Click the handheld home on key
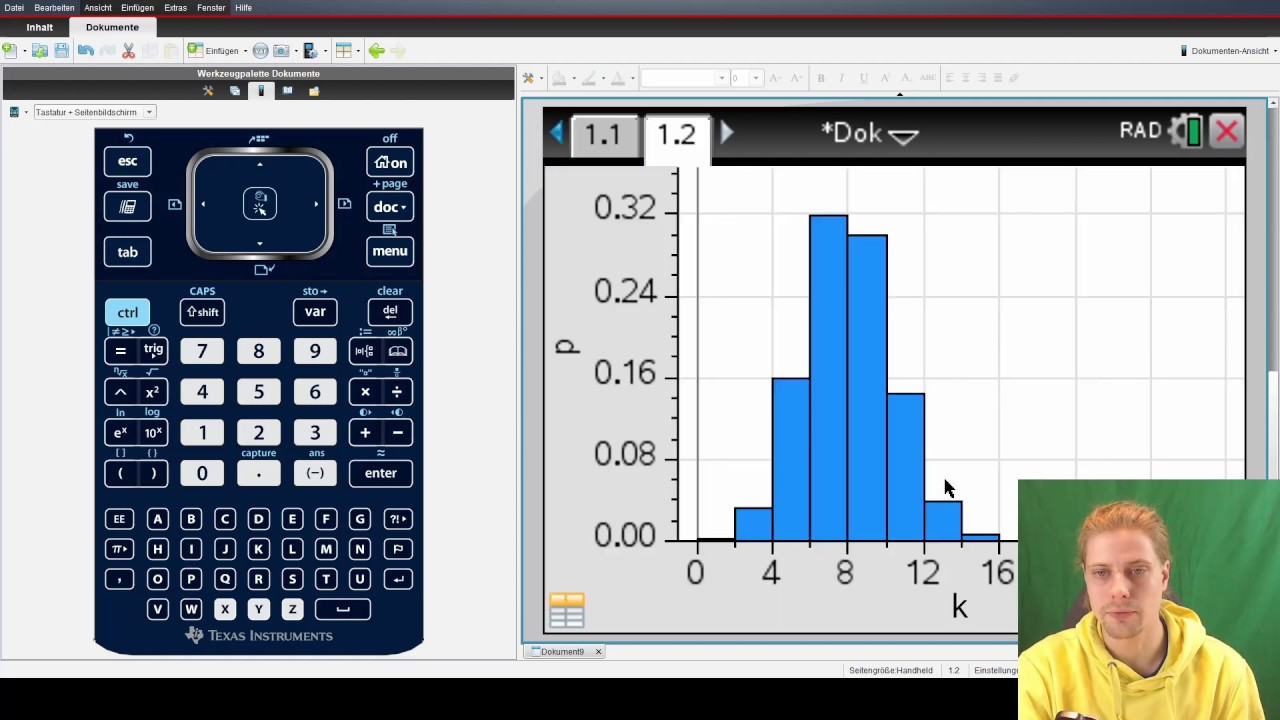 [390, 162]
